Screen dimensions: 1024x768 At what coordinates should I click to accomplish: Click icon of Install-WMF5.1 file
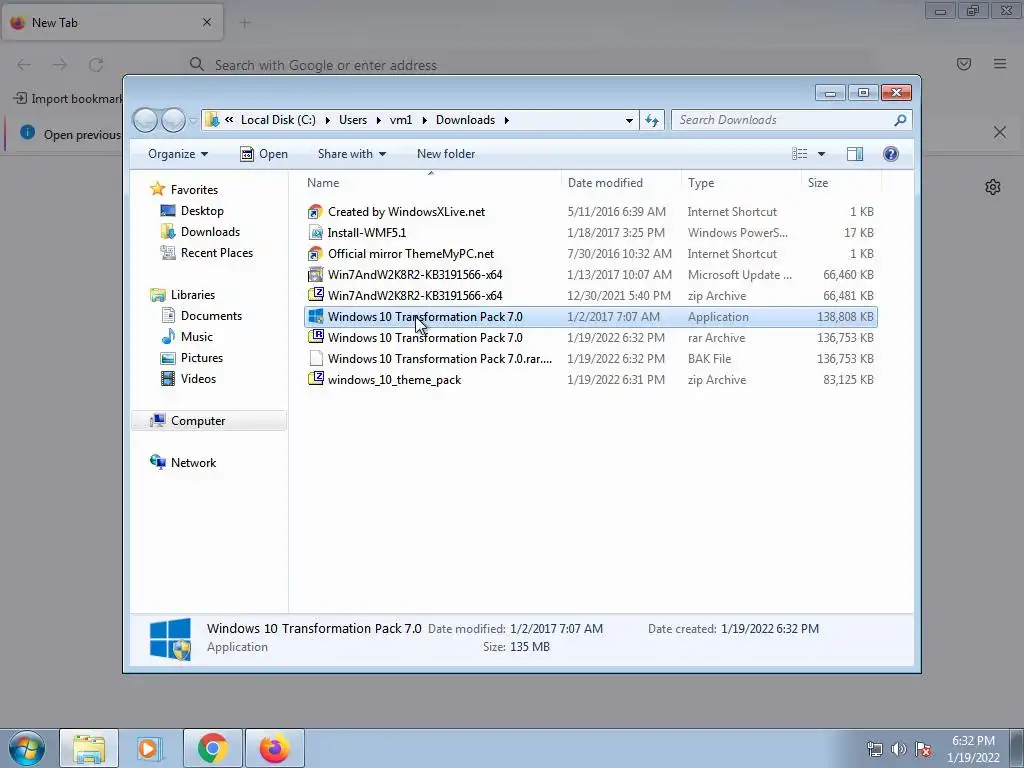pos(315,232)
